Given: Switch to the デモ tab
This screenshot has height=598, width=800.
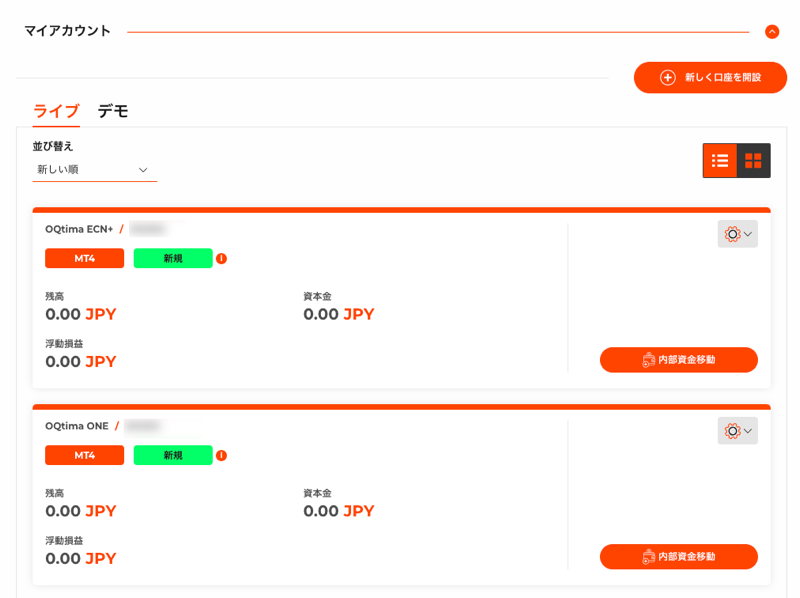Looking at the screenshot, I should (113, 111).
